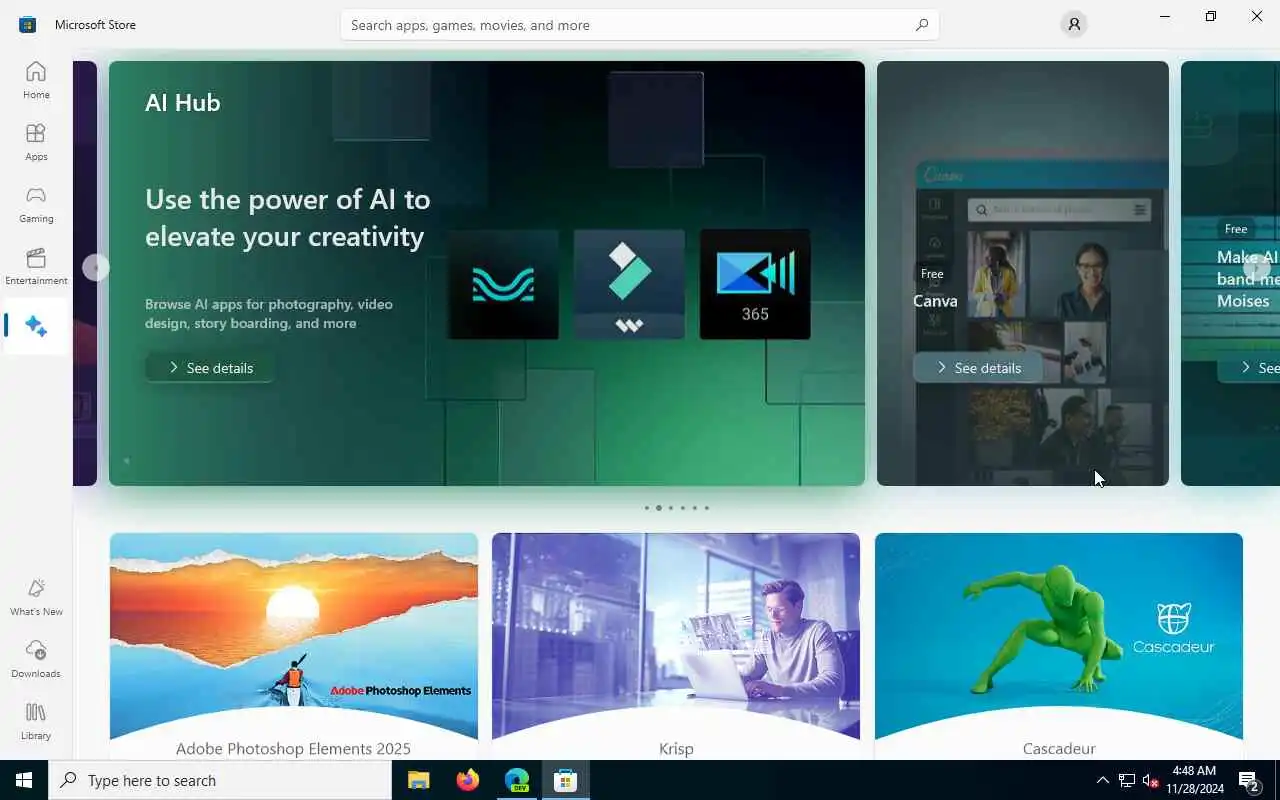Open What's New in the sidebar

pyautogui.click(x=36, y=597)
